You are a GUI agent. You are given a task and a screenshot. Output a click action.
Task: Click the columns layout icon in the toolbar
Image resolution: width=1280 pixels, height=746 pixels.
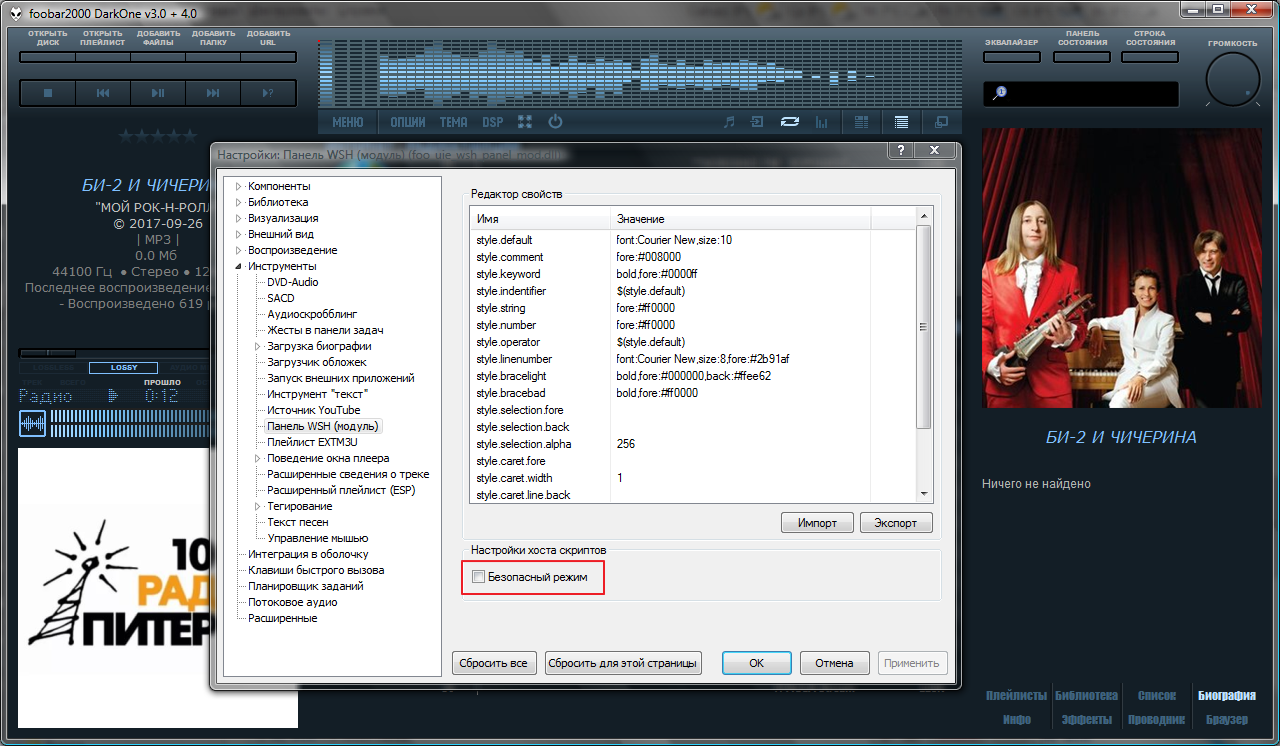pyautogui.click(x=862, y=121)
